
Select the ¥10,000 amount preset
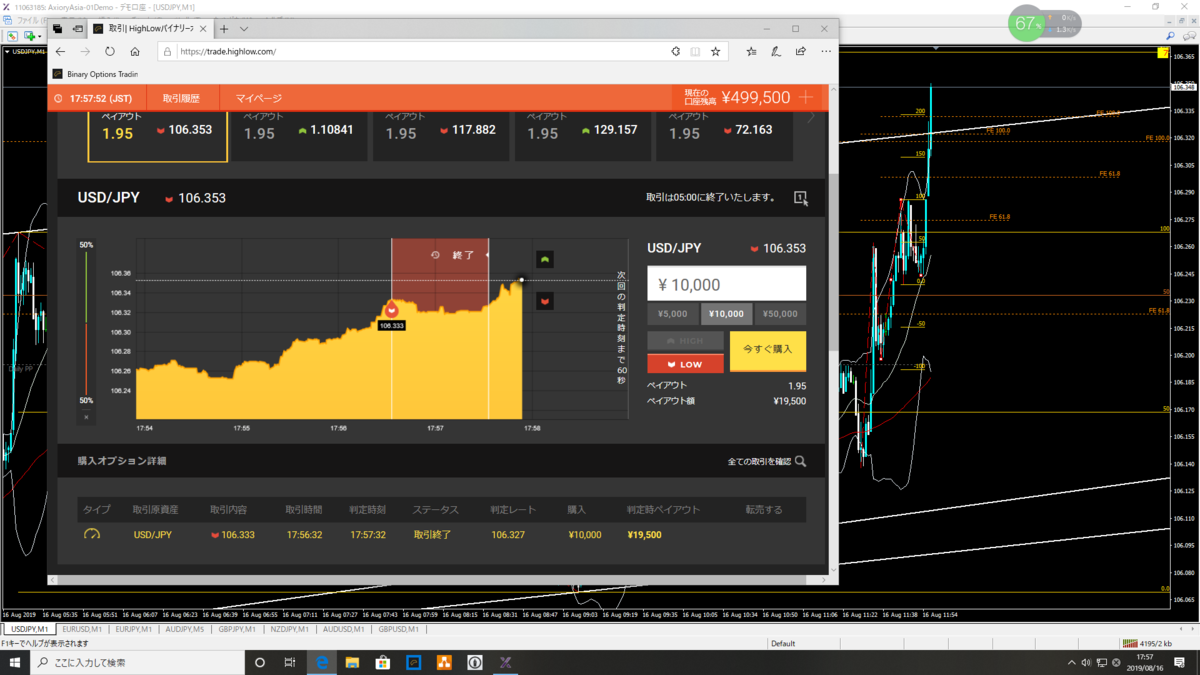point(727,314)
